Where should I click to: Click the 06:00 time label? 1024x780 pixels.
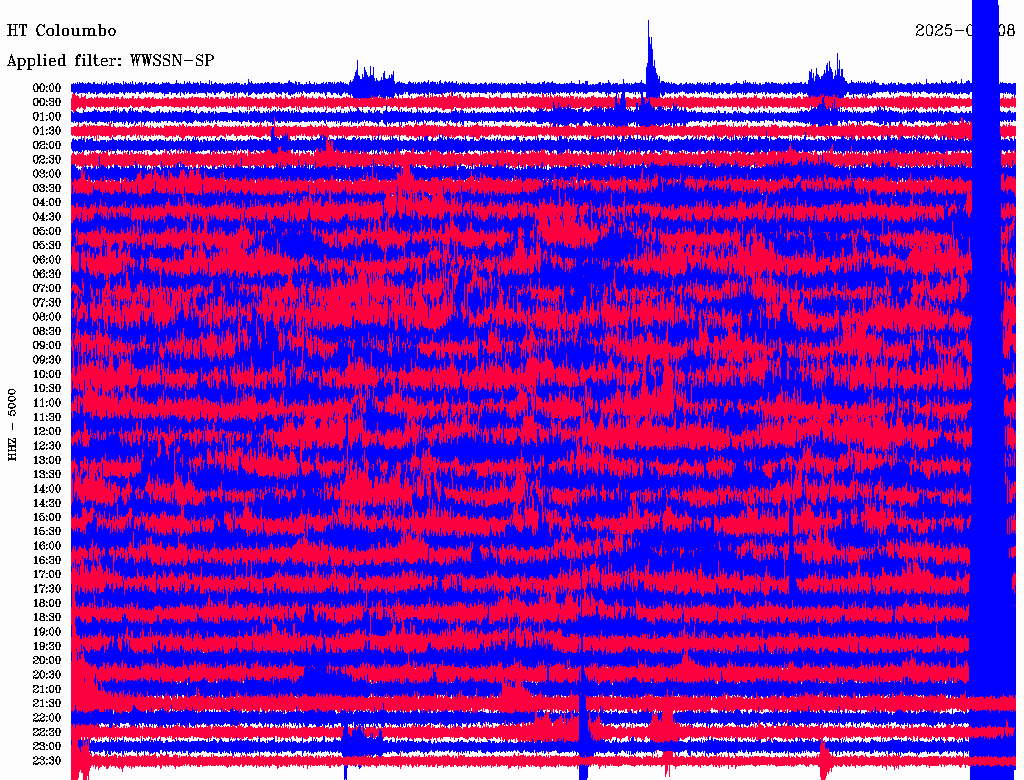point(47,260)
